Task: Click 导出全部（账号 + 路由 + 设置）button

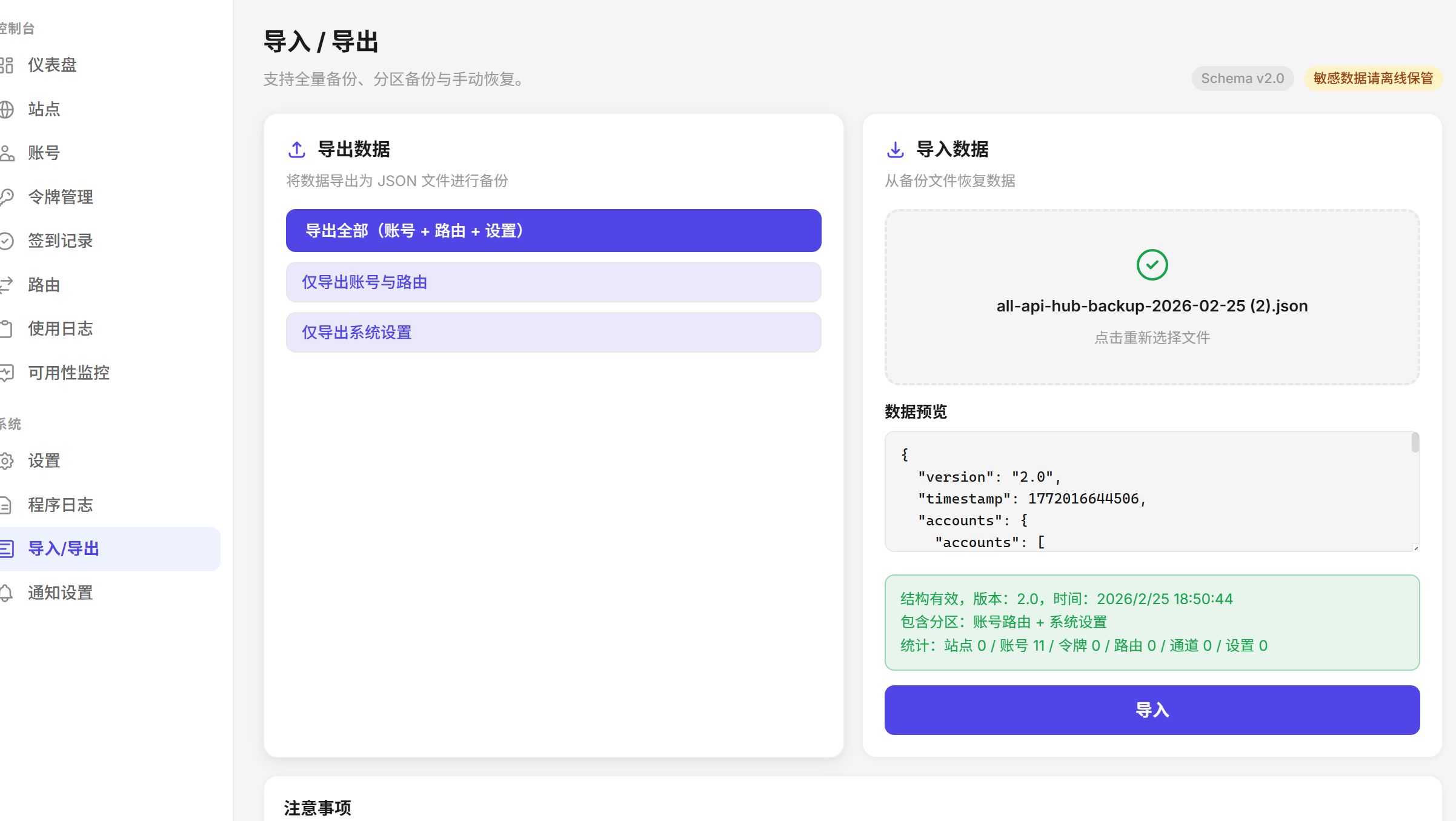Action: tap(553, 231)
